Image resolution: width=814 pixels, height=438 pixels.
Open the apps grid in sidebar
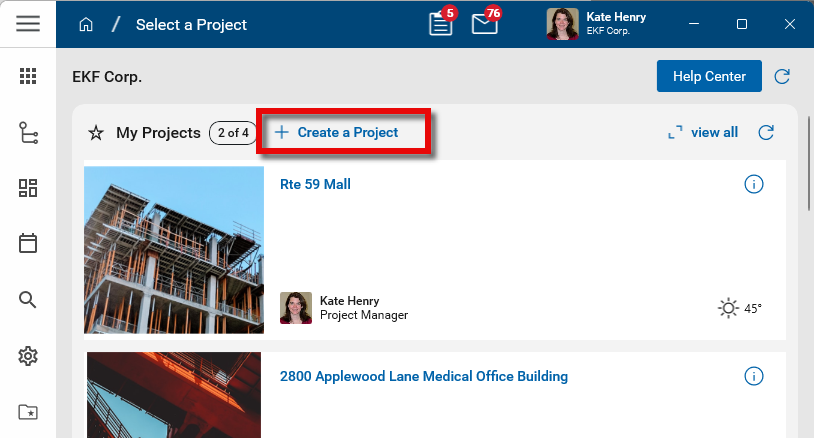[28, 76]
